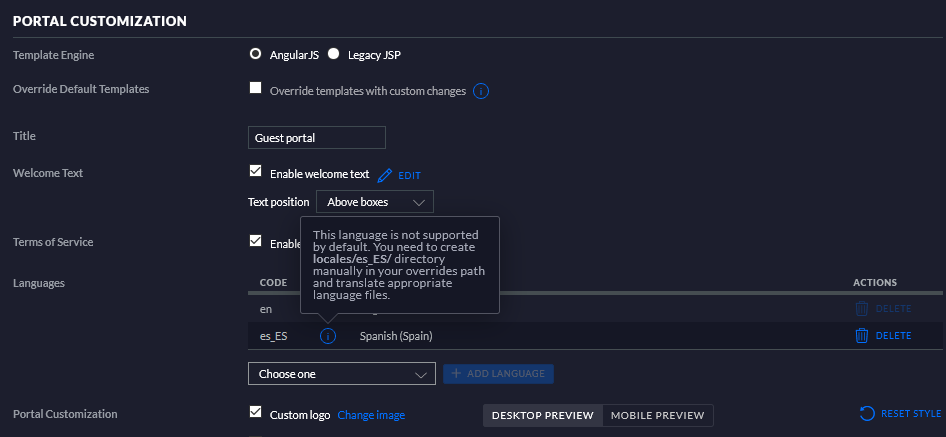Switch to the Desktop Preview tab
The image size is (946, 437).
coord(543,415)
